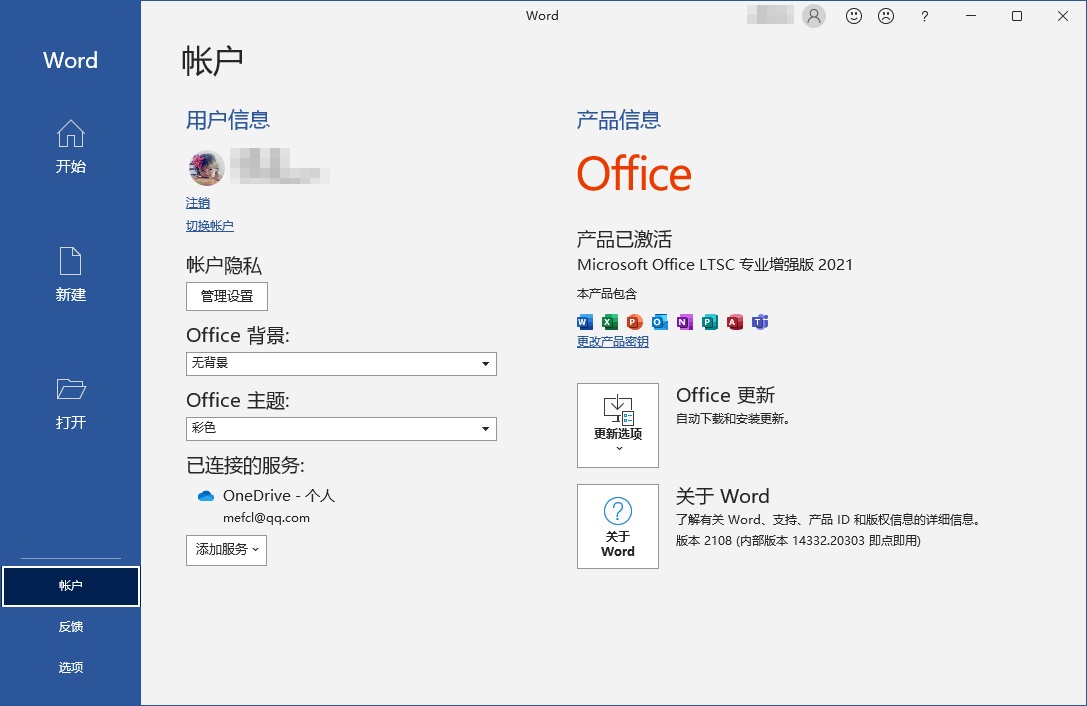Click the user avatar picture
This screenshot has height=706, width=1087.
[x=206, y=168]
